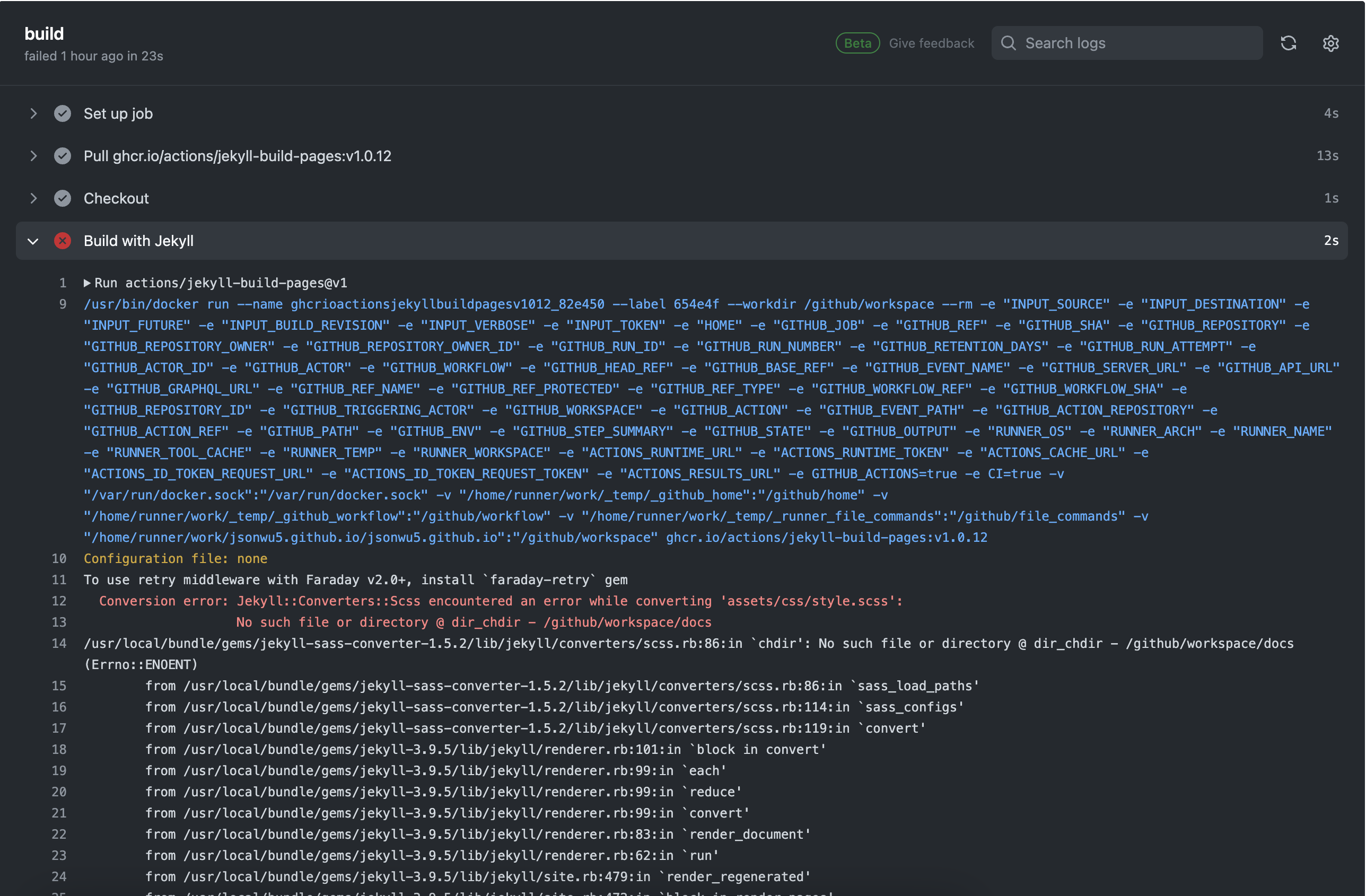Image resolution: width=1366 pixels, height=896 pixels.
Task: Click the Beta badge
Action: (857, 43)
